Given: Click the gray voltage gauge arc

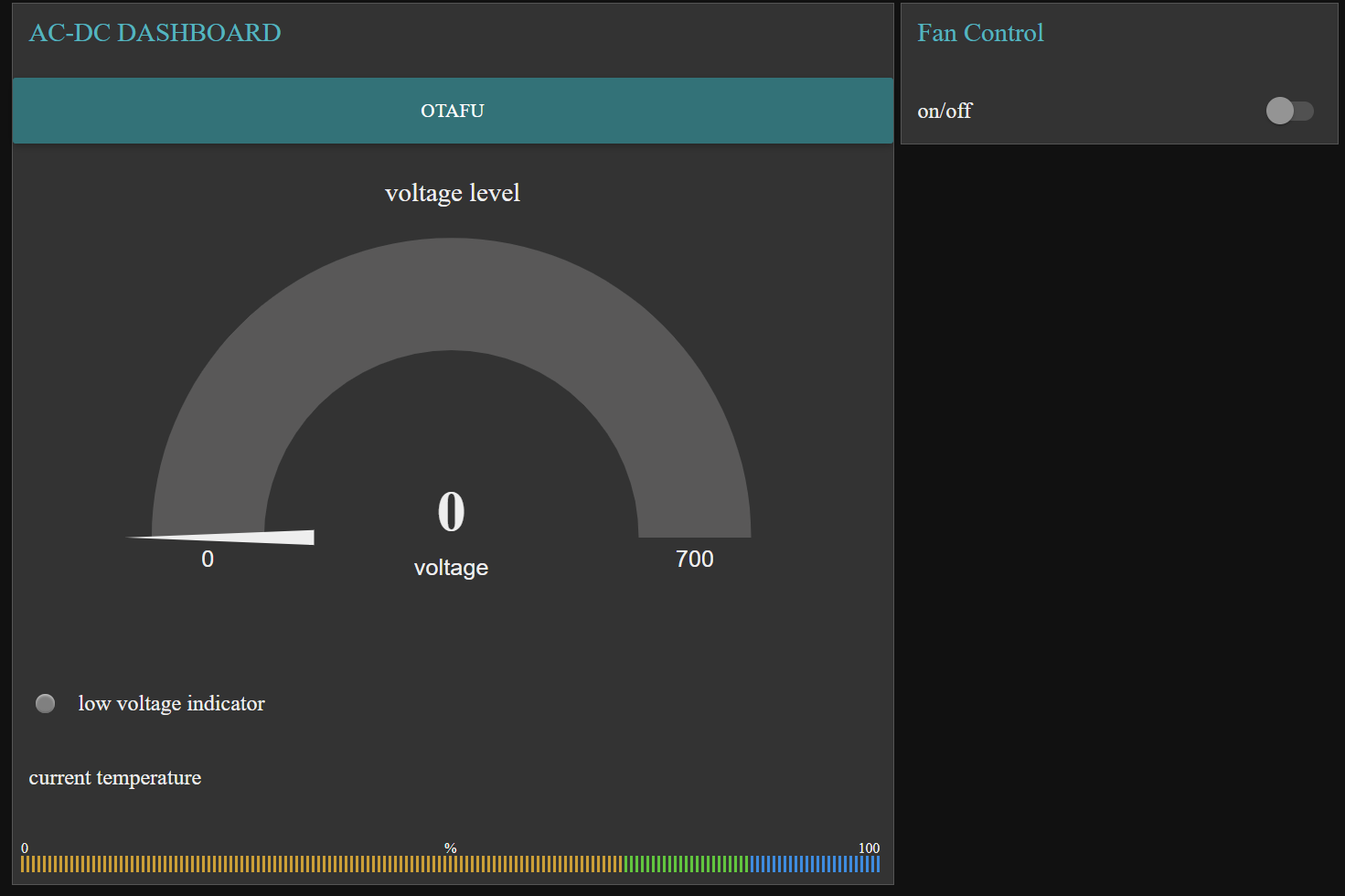Looking at the screenshot, I should pyautogui.click(x=451, y=294).
